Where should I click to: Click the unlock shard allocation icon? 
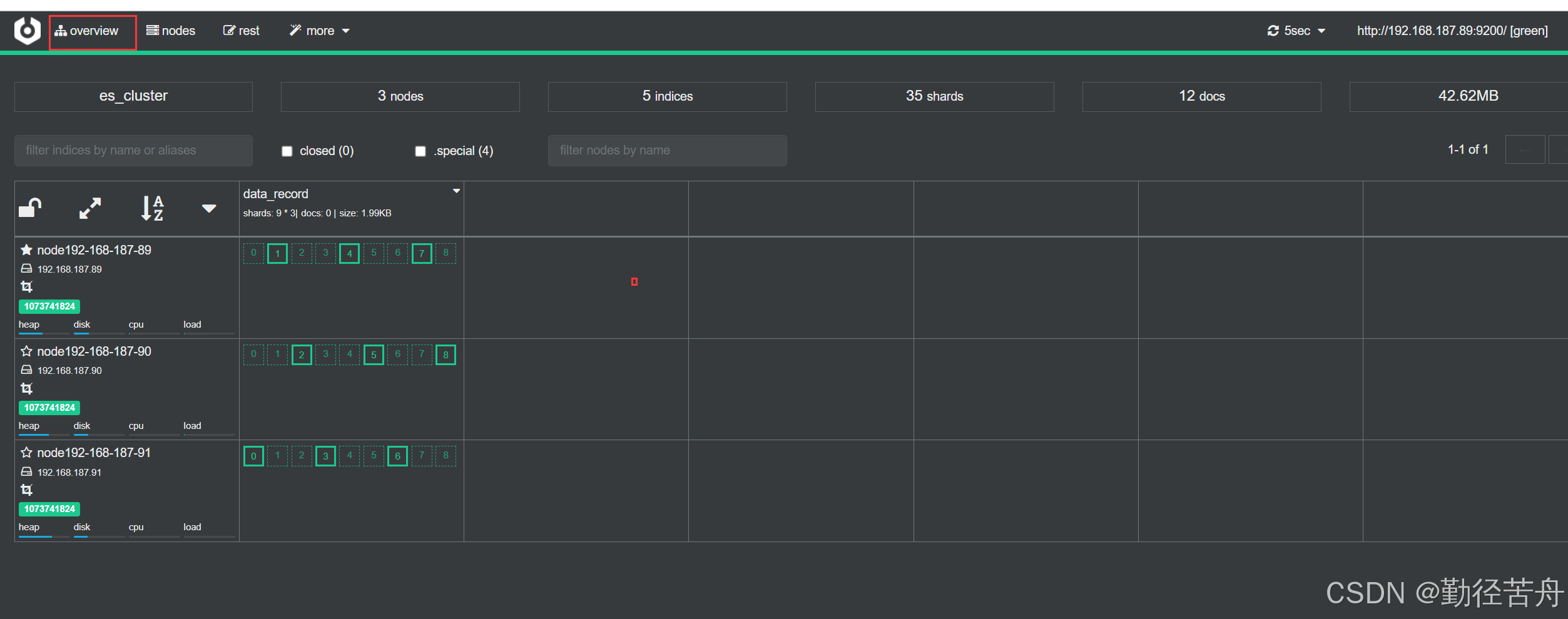point(30,208)
